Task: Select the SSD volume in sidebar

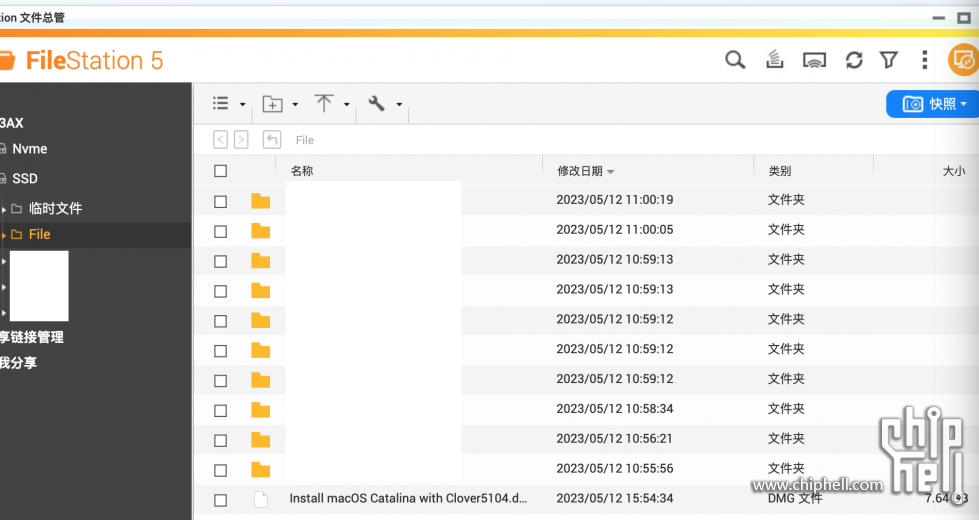Action: pos(25,179)
